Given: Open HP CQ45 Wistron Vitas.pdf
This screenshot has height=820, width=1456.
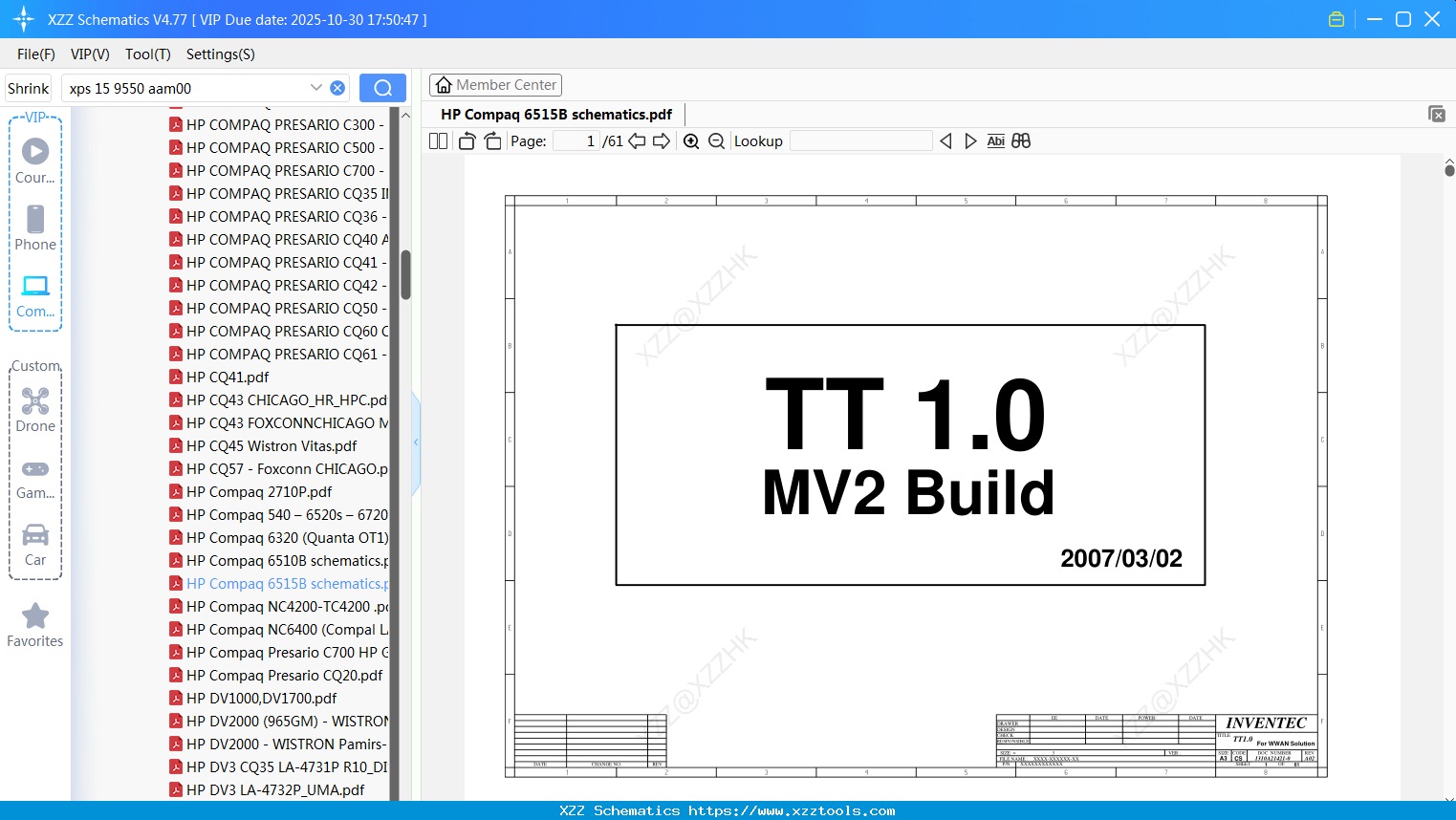Looking at the screenshot, I should (x=264, y=445).
